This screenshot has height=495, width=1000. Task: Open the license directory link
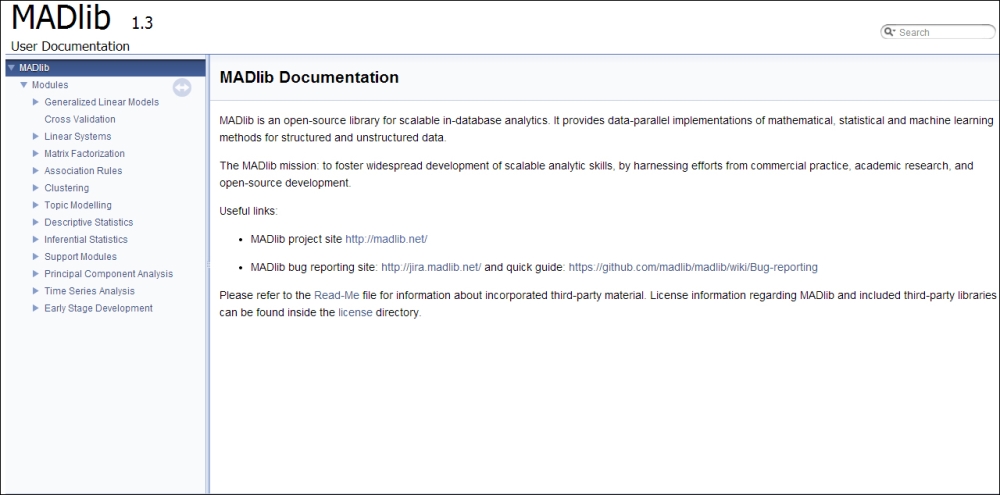pyautogui.click(x=355, y=313)
